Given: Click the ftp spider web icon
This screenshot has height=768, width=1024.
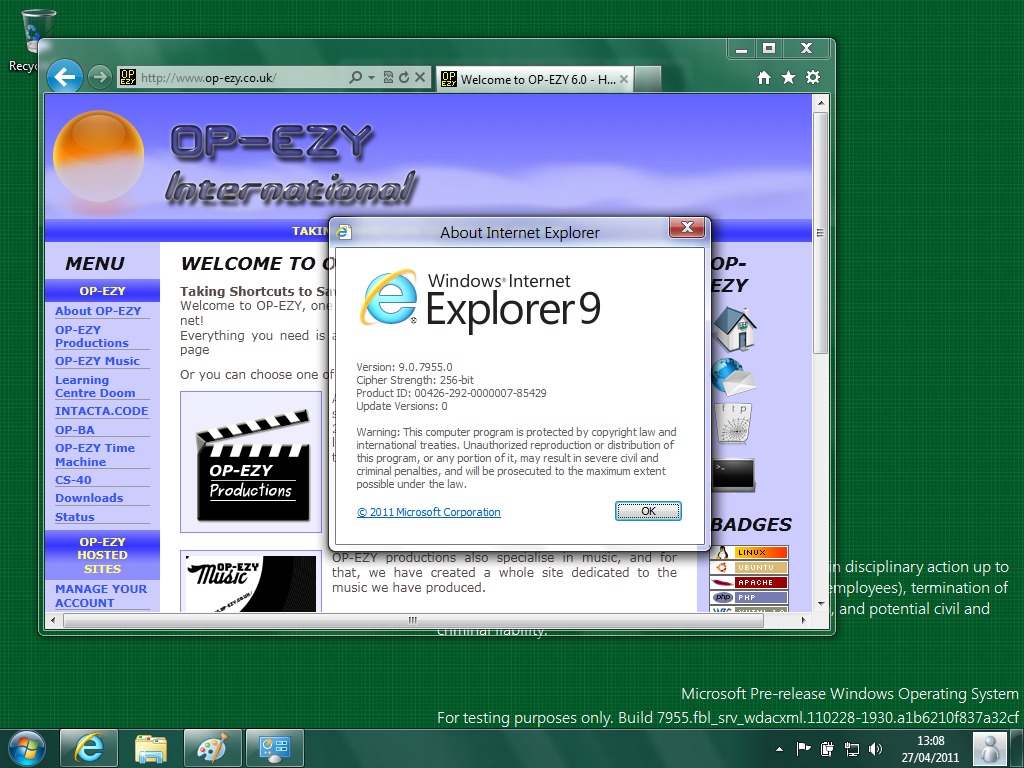Looking at the screenshot, I should pyautogui.click(x=733, y=423).
